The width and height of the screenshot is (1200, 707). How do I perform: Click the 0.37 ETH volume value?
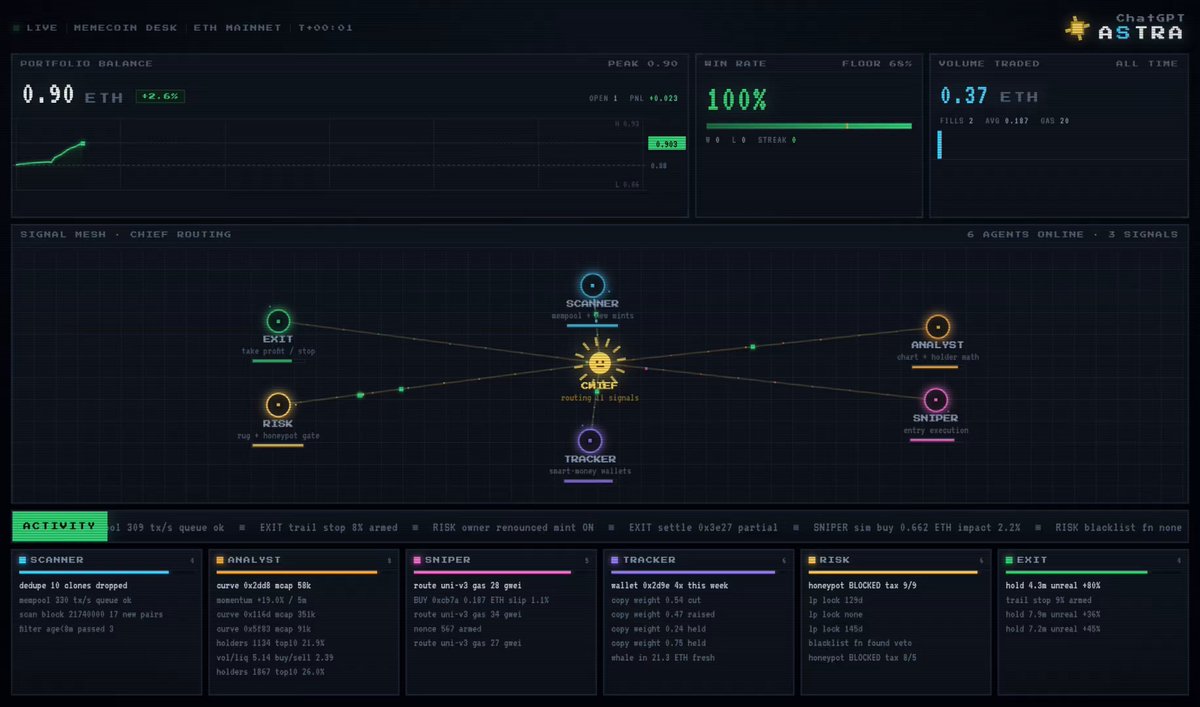coord(989,96)
